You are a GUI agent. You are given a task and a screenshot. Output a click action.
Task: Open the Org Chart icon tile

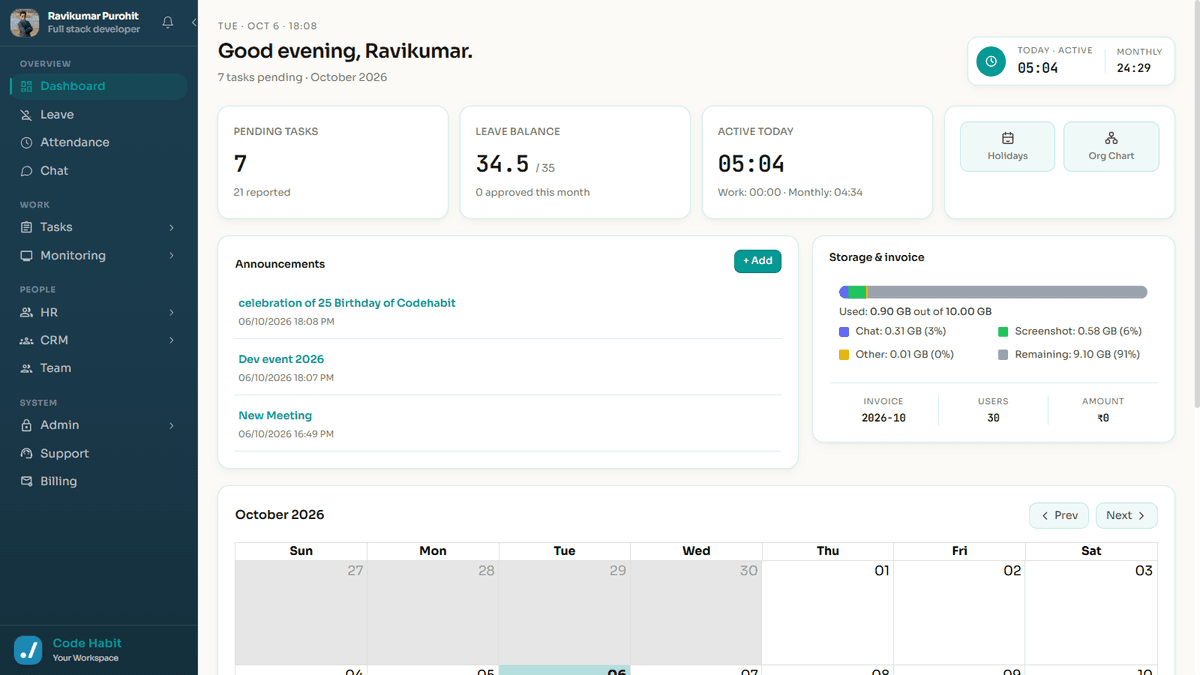[1111, 147]
